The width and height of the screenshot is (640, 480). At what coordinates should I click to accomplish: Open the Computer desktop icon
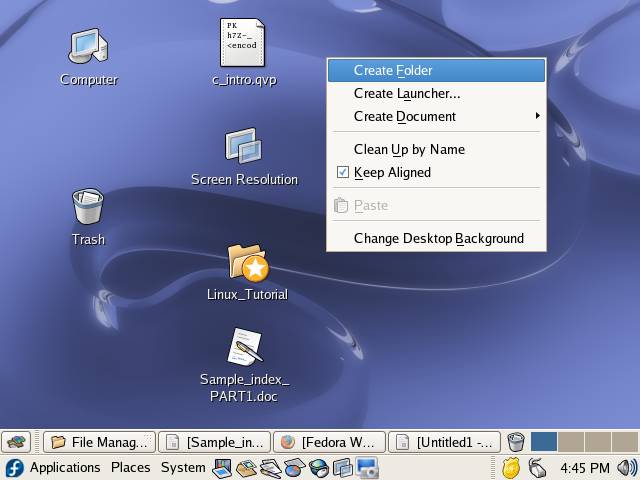(x=88, y=46)
